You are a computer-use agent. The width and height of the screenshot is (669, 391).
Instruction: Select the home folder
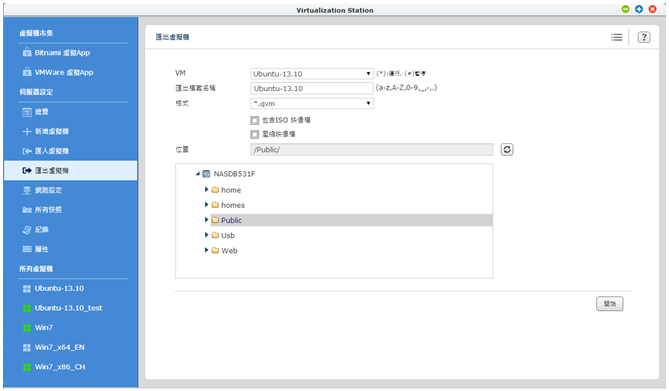(x=231, y=190)
